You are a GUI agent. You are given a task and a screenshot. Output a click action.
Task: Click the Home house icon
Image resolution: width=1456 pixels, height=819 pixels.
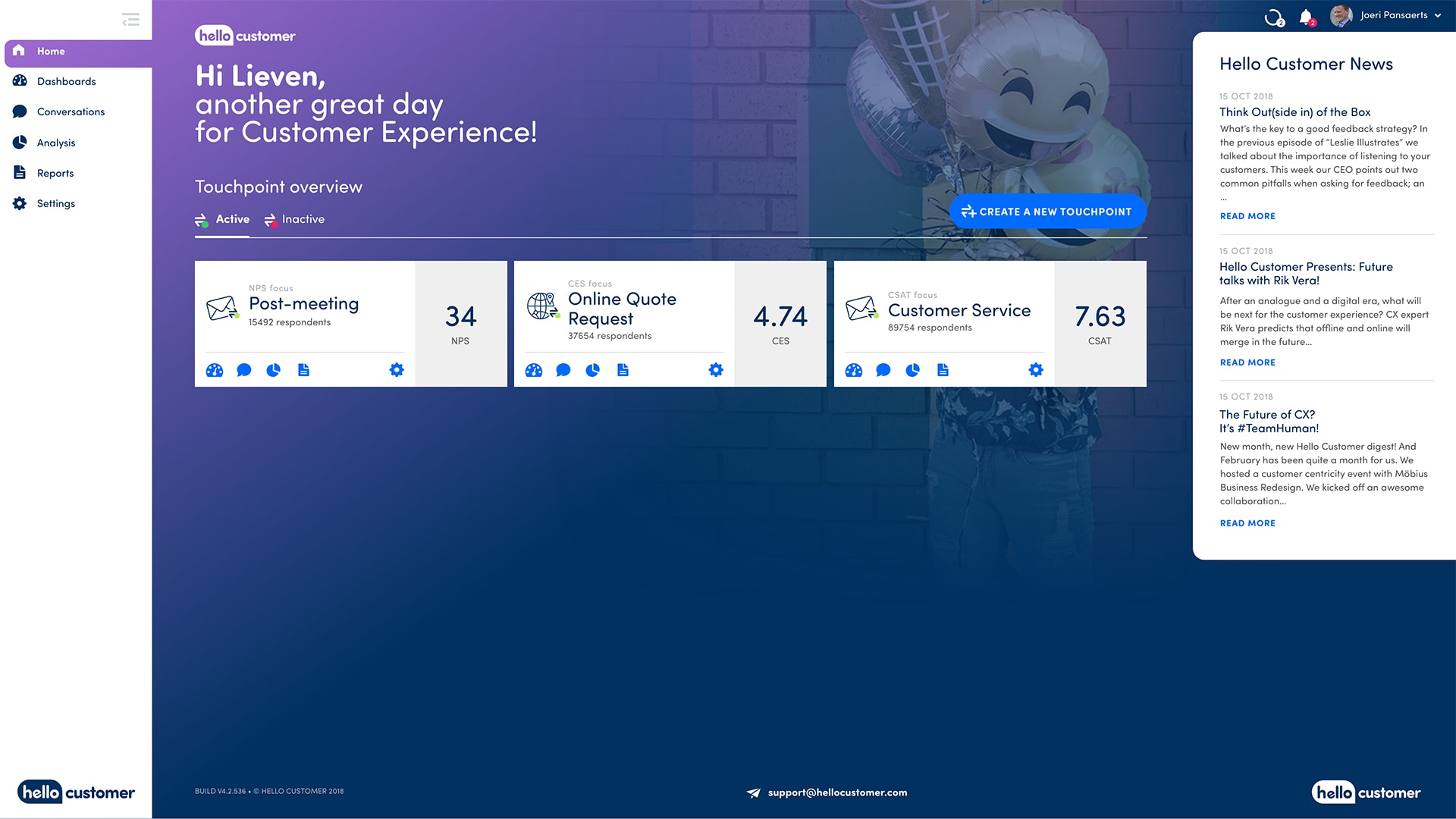pyautogui.click(x=19, y=51)
